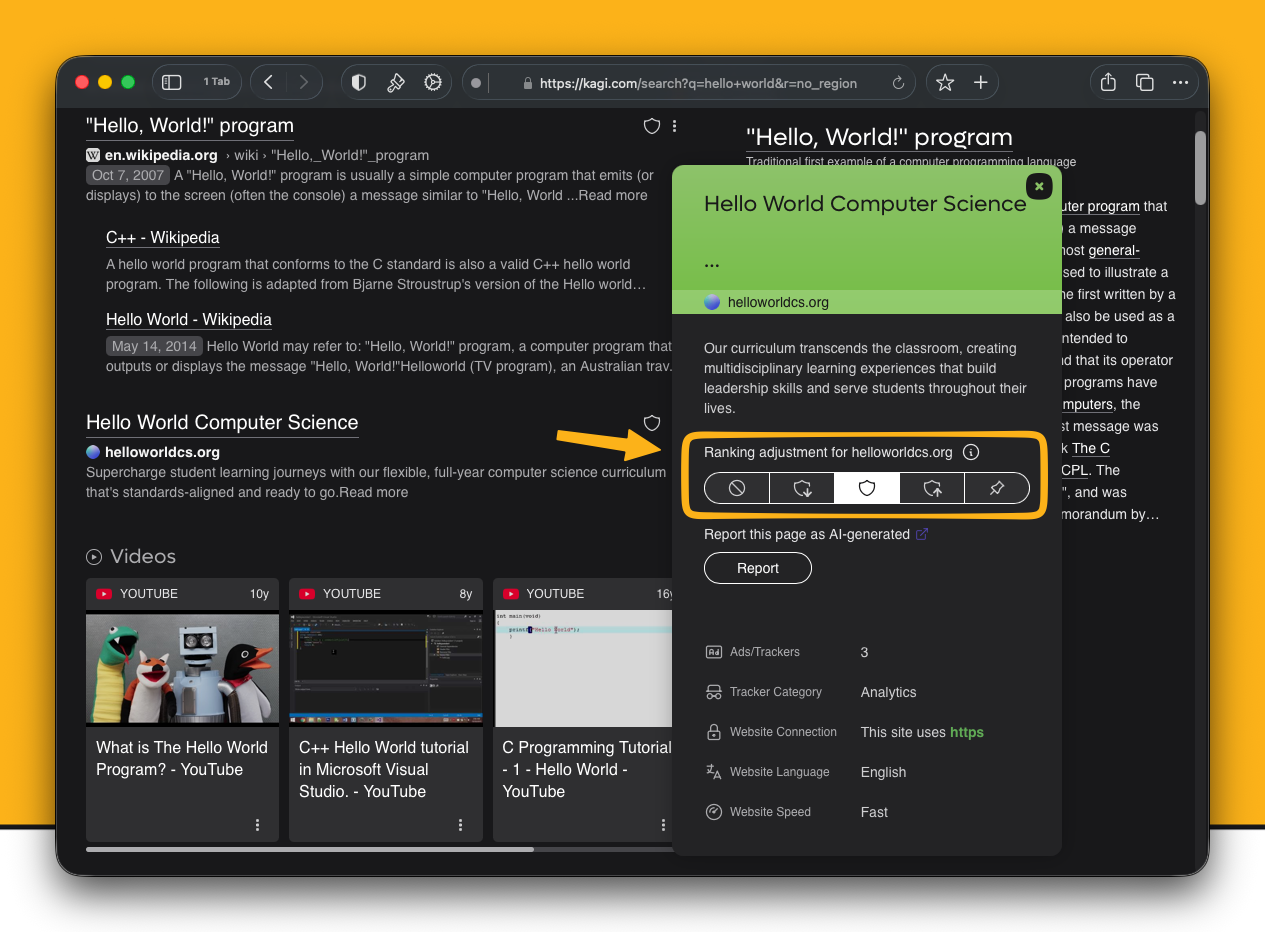
Task: Open the browser's ellipsis more menu
Action: 1180,83
